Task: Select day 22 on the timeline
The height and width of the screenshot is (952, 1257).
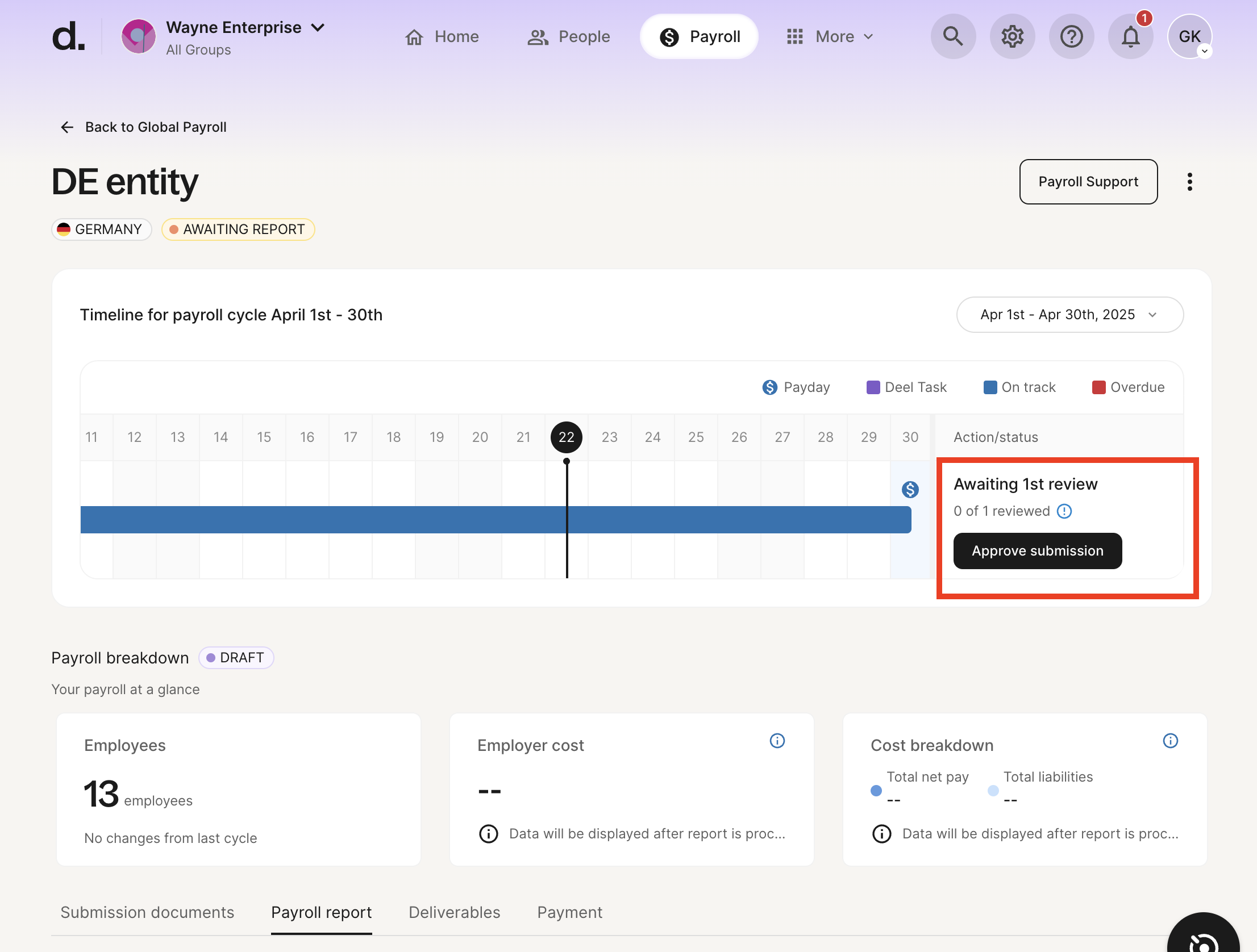Action: pos(567,437)
